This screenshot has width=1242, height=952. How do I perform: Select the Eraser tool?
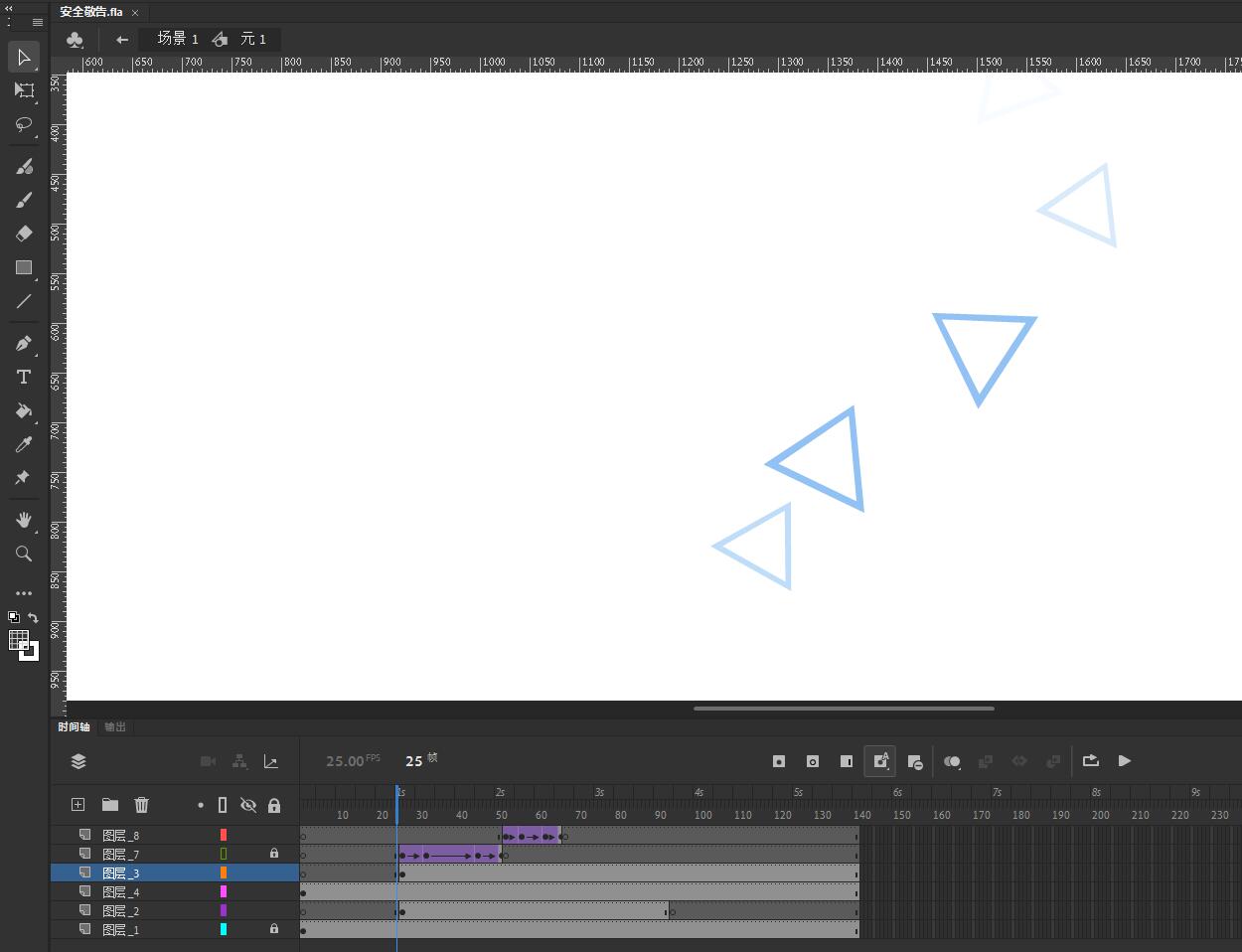[x=24, y=234]
